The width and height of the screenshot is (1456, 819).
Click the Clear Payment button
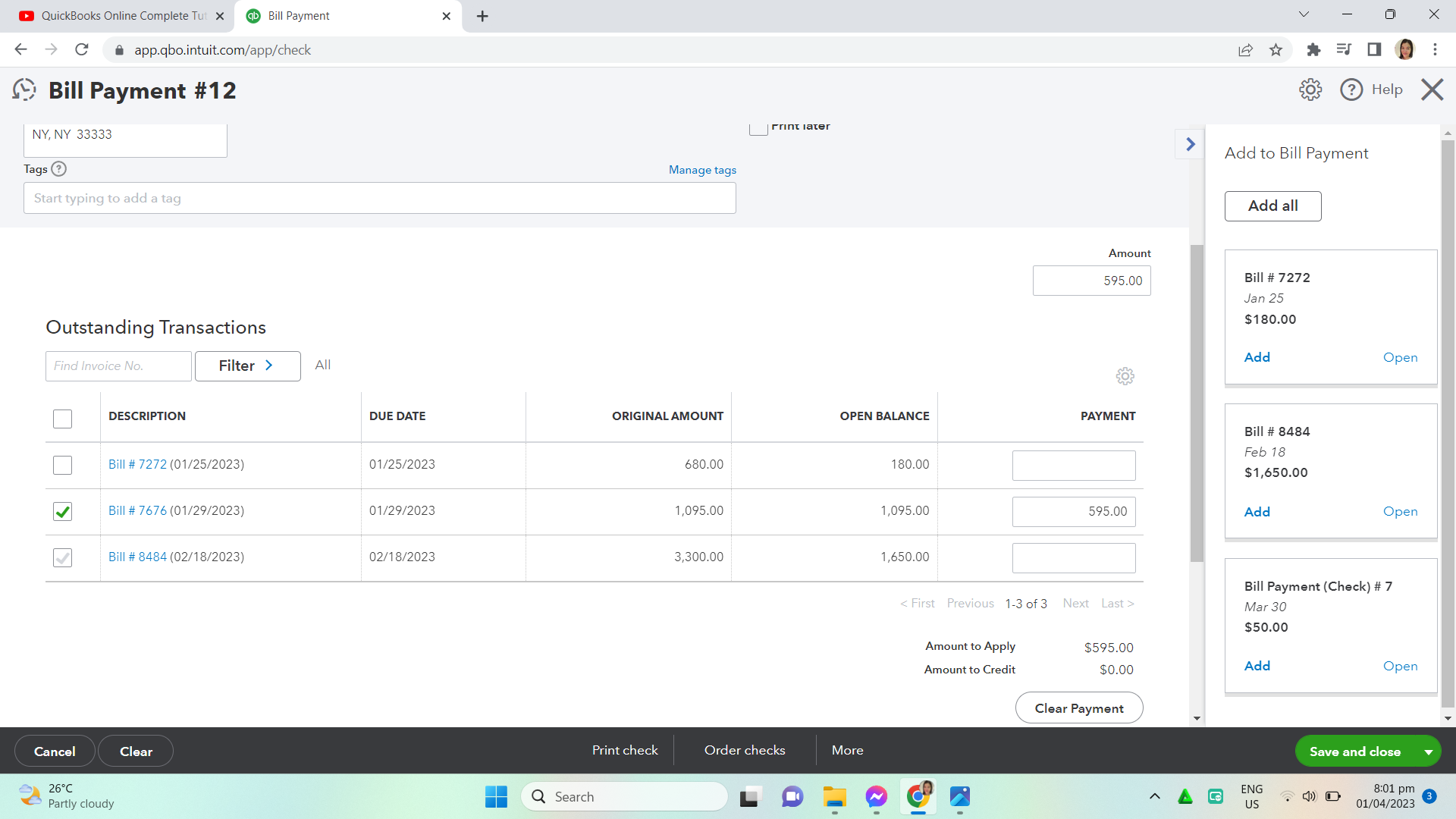(x=1079, y=708)
